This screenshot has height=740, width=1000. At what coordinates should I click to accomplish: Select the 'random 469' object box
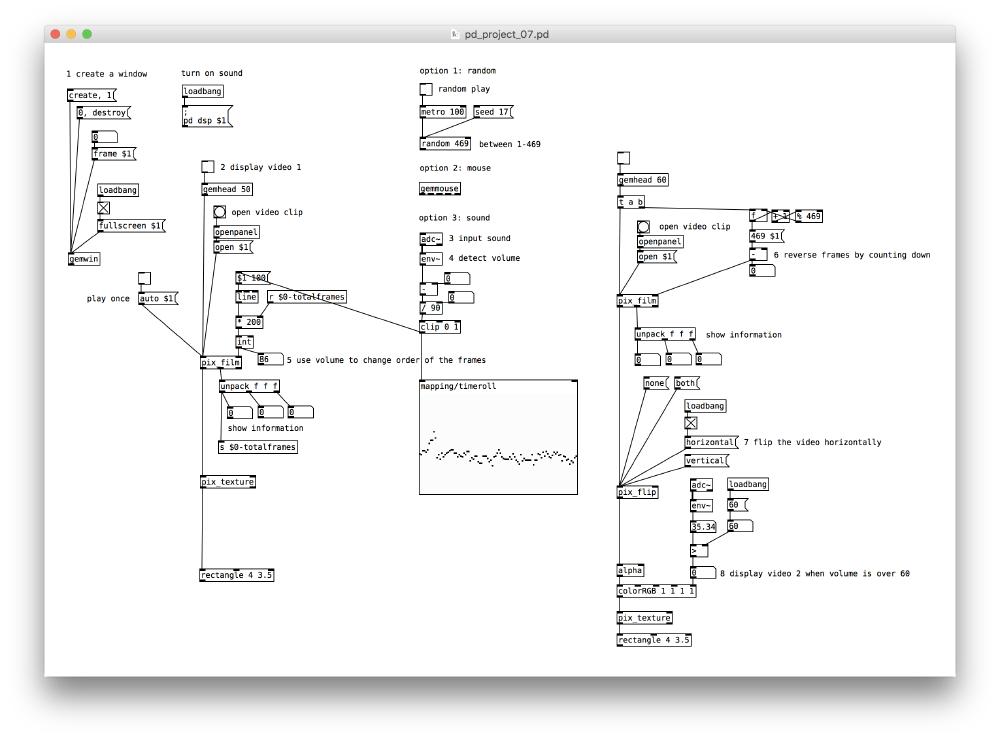tap(445, 144)
